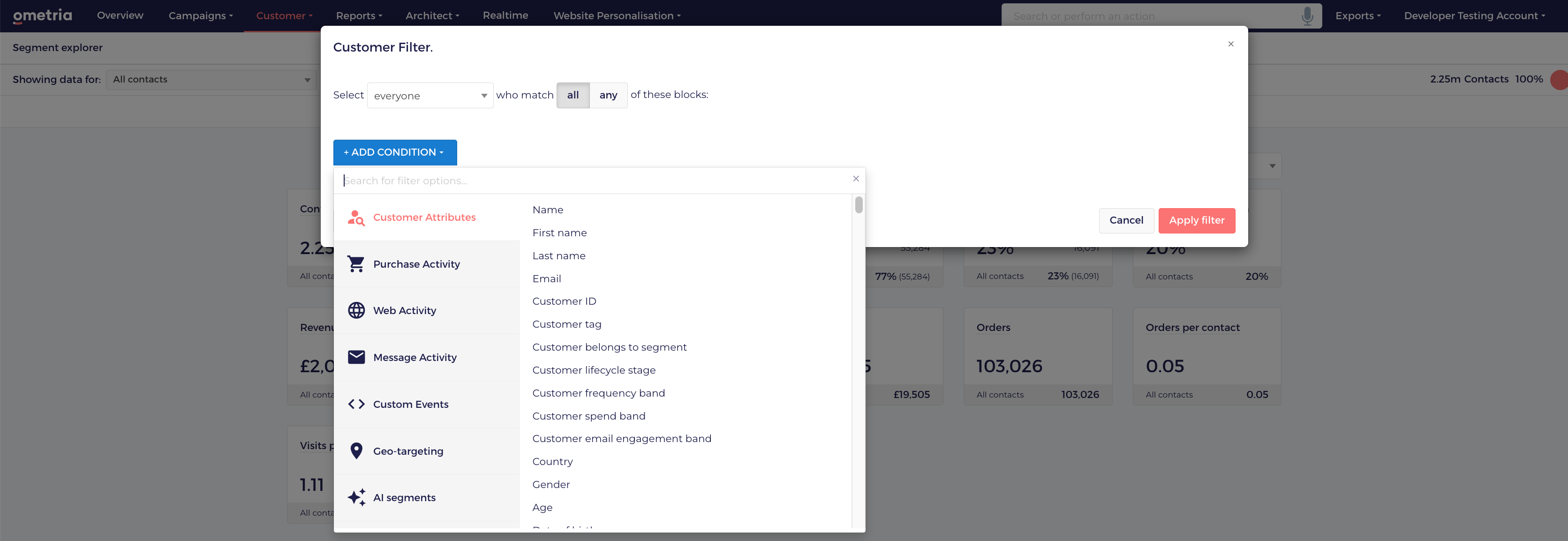
Task: Open the 'everyone' select dropdown
Action: pos(430,96)
